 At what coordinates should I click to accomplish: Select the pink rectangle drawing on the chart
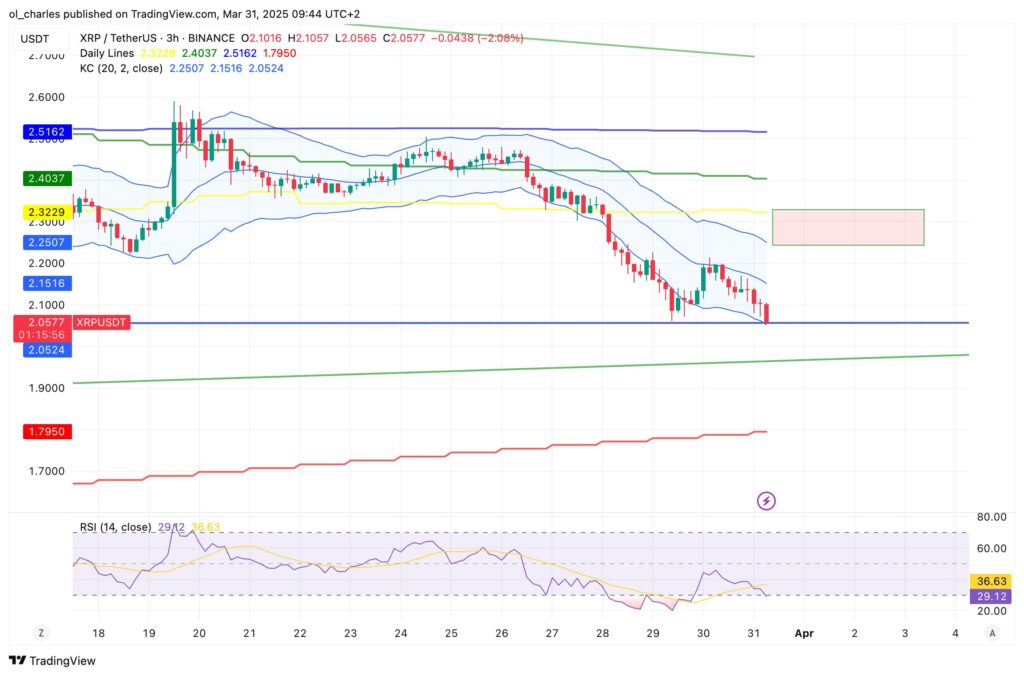point(851,227)
